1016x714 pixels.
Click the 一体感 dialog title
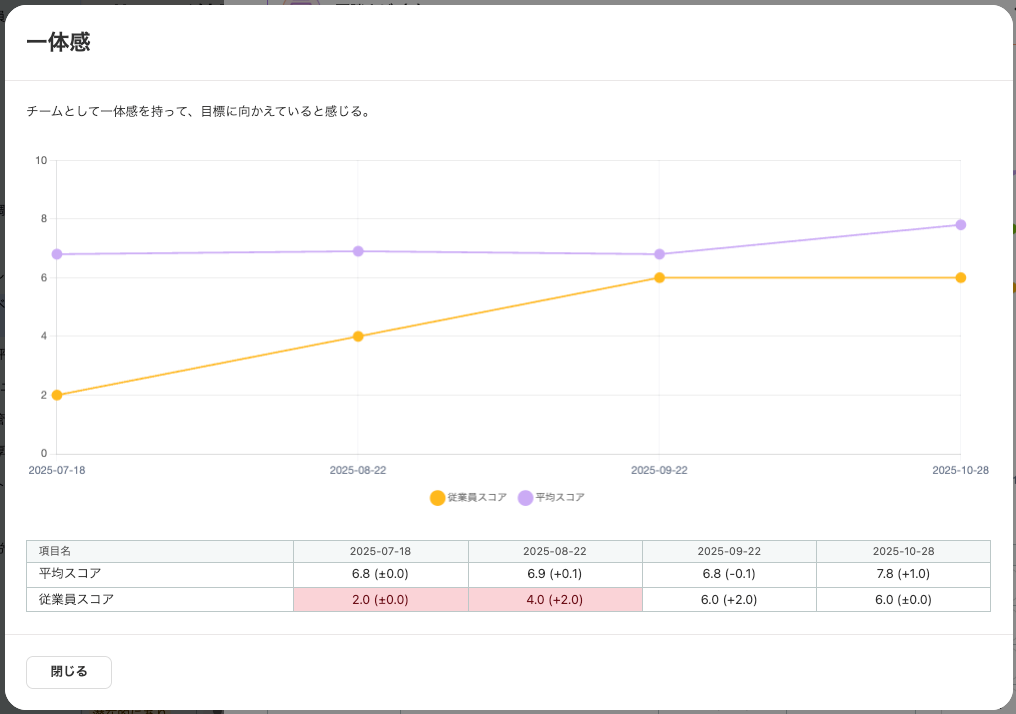pos(58,42)
